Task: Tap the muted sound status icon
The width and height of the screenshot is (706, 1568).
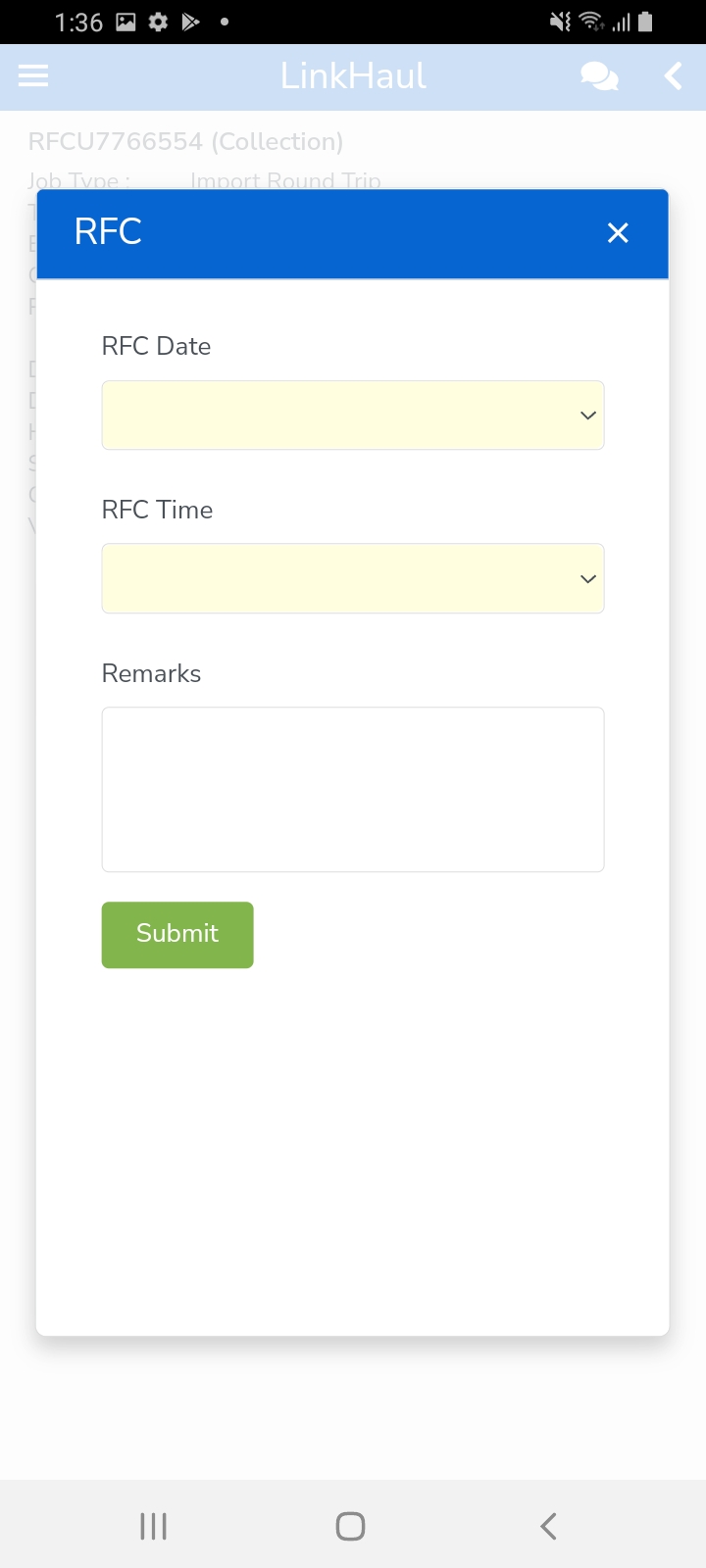Action: 560,22
